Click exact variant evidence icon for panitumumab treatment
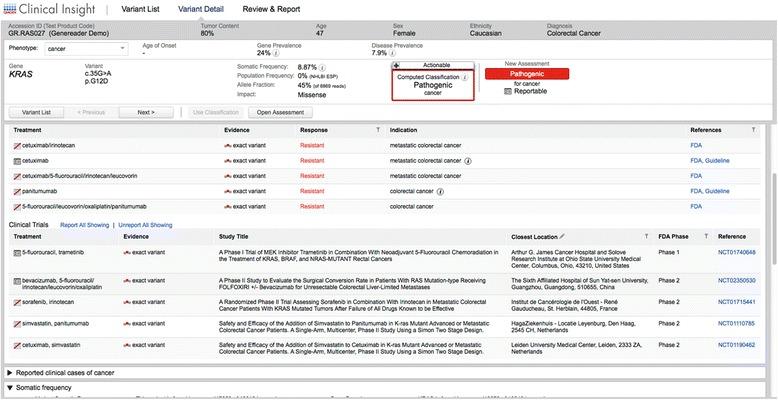Screen dimensions: 778x400 (228, 191)
